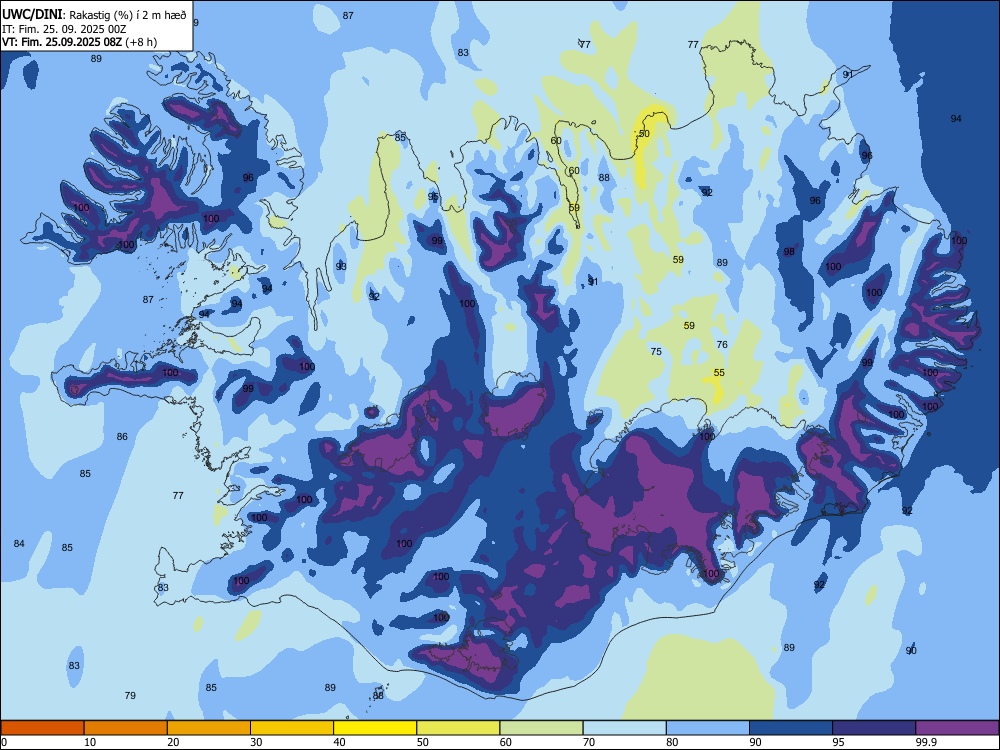Select the 10–20 orange legend swatch
The height and width of the screenshot is (750, 1000).
126,728
